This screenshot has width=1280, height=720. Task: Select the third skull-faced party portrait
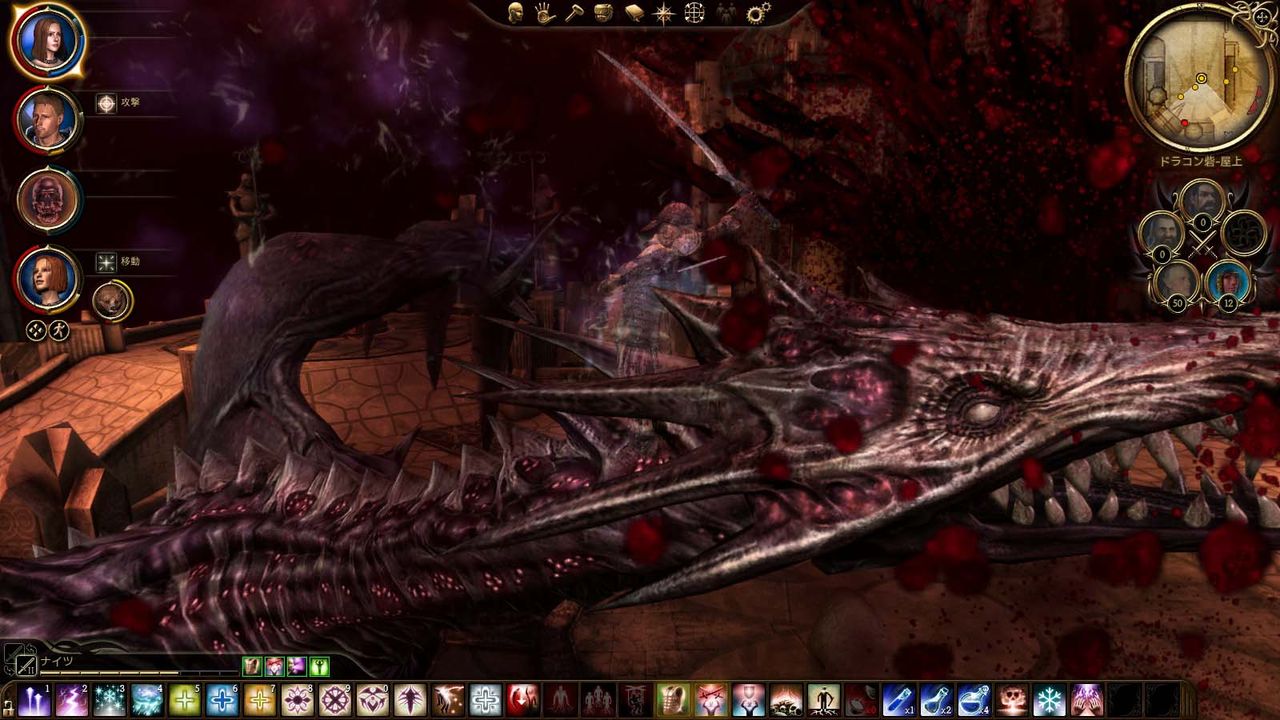point(47,199)
